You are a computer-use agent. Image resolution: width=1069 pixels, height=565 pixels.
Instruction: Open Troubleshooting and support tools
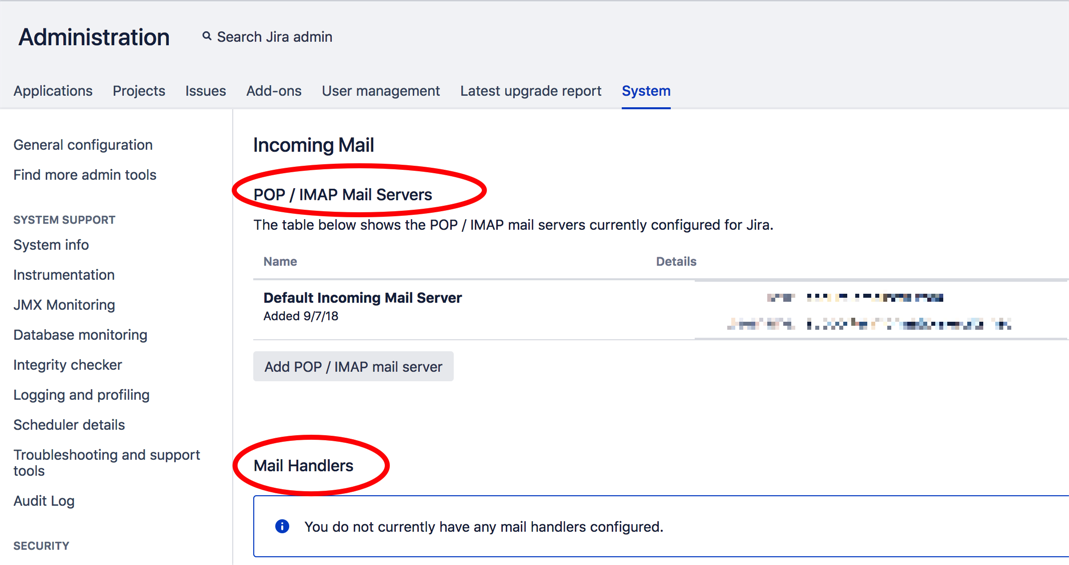107,463
